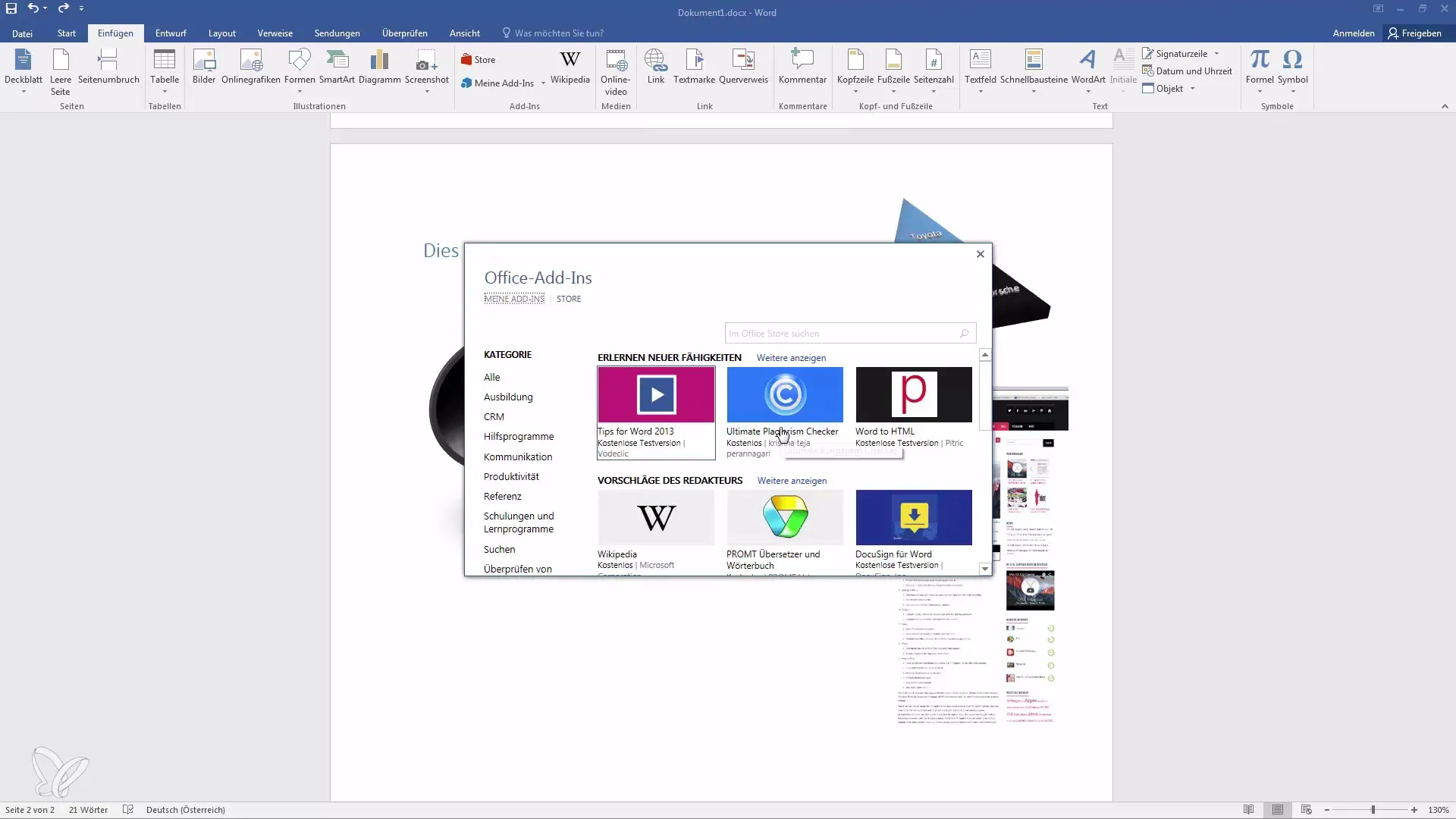Insert a hyperlink with Link button
Screen dimensions: 1456x819
click(656, 67)
